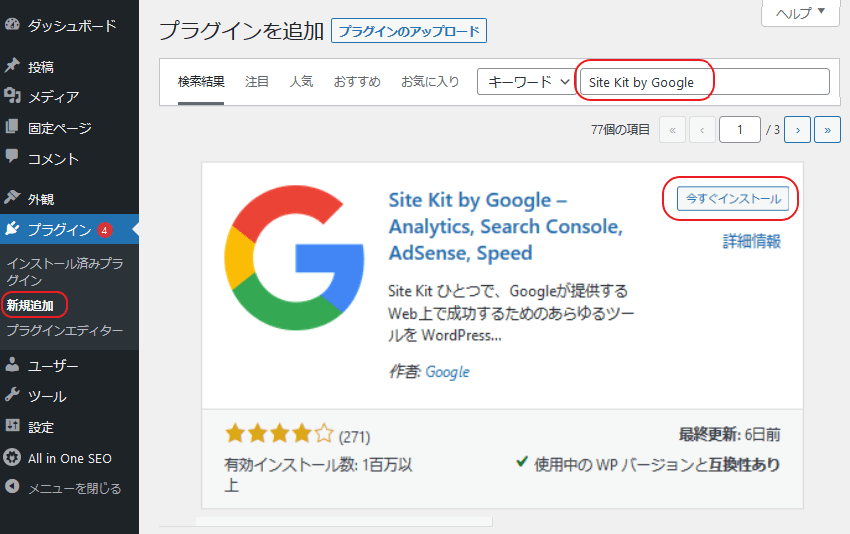Switch to the 人気 tab
Viewport: 850px width, 534px height.
pos(301,82)
